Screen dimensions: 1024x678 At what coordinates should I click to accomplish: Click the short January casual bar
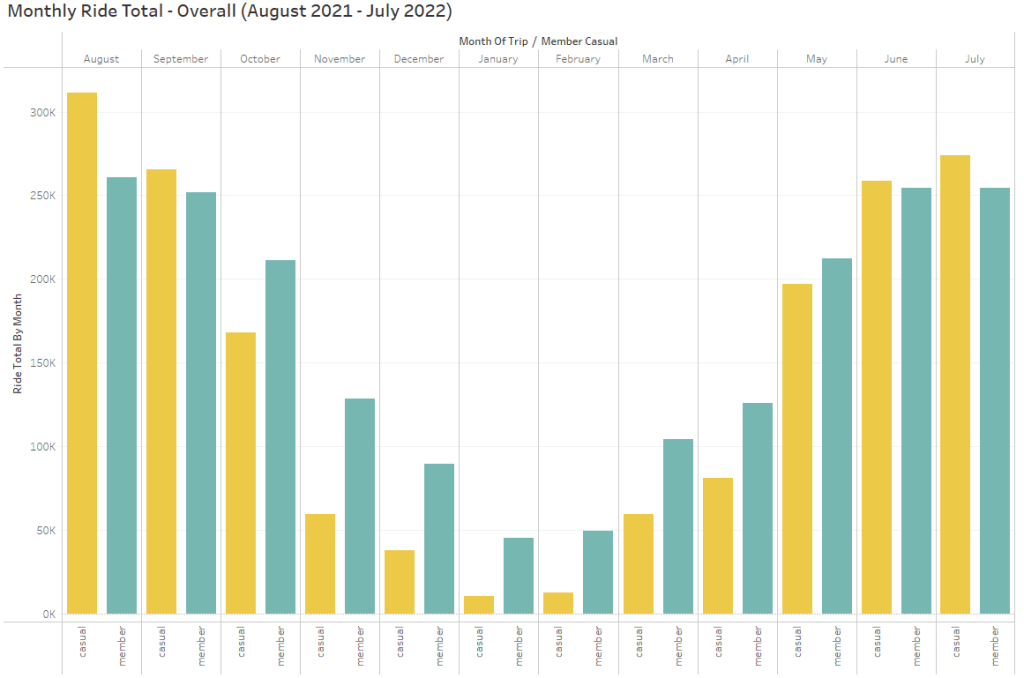479,604
